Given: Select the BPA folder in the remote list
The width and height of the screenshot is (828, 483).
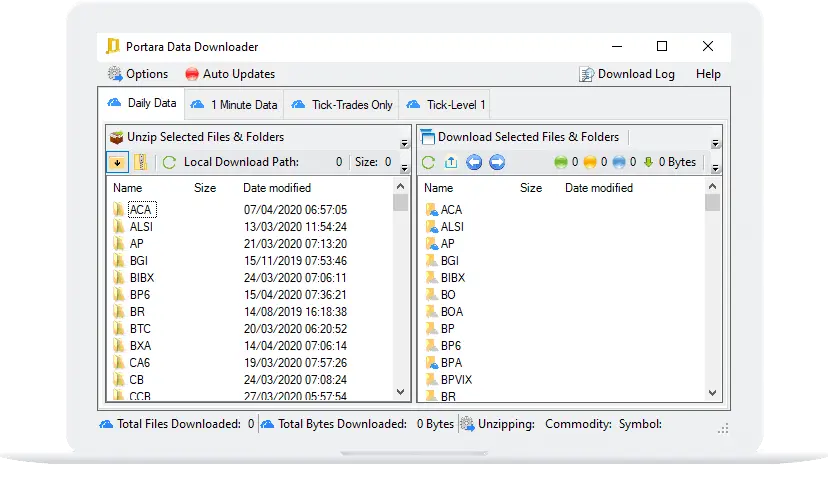Looking at the screenshot, I should point(451,363).
